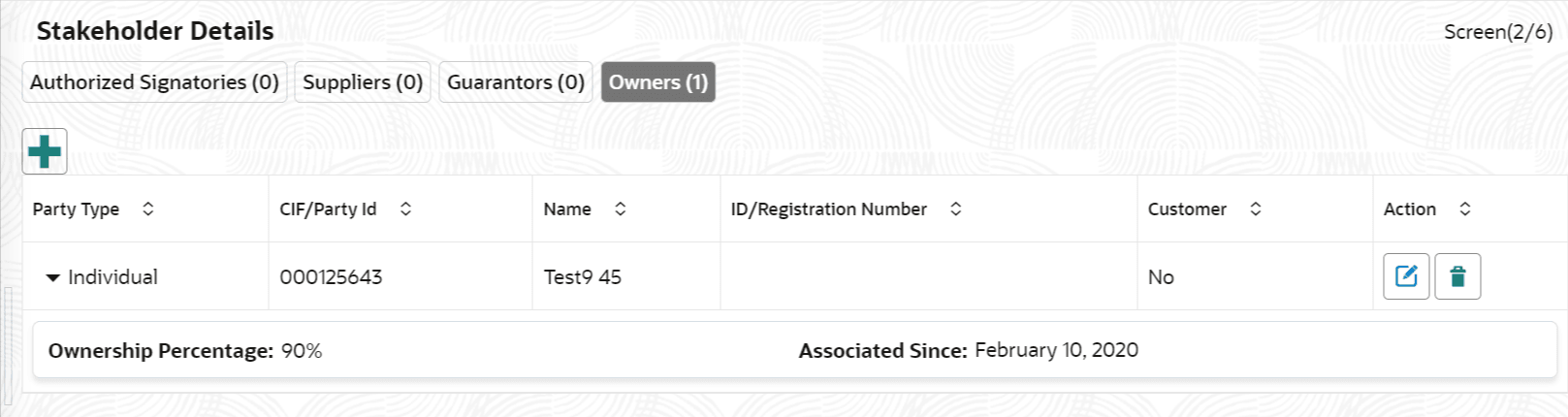Click the edit pencil icon for Test9 45
Screen dimensions: 1568x417
coord(1406,276)
